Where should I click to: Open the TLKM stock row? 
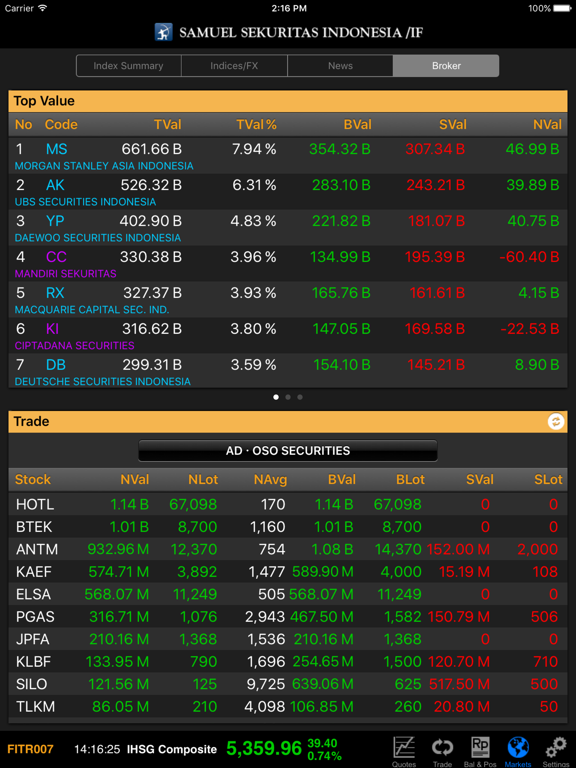point(288,706)
